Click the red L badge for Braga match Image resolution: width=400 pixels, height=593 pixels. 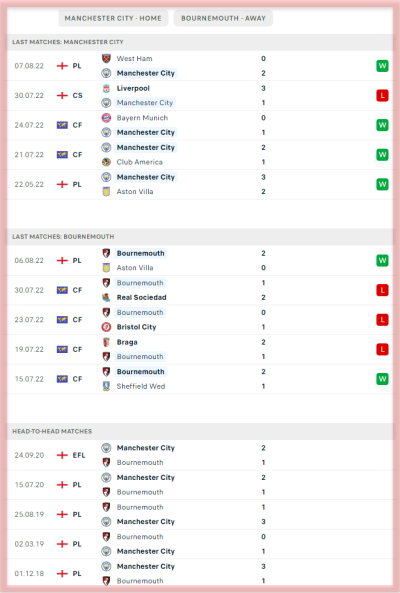(x=382, y=349)
